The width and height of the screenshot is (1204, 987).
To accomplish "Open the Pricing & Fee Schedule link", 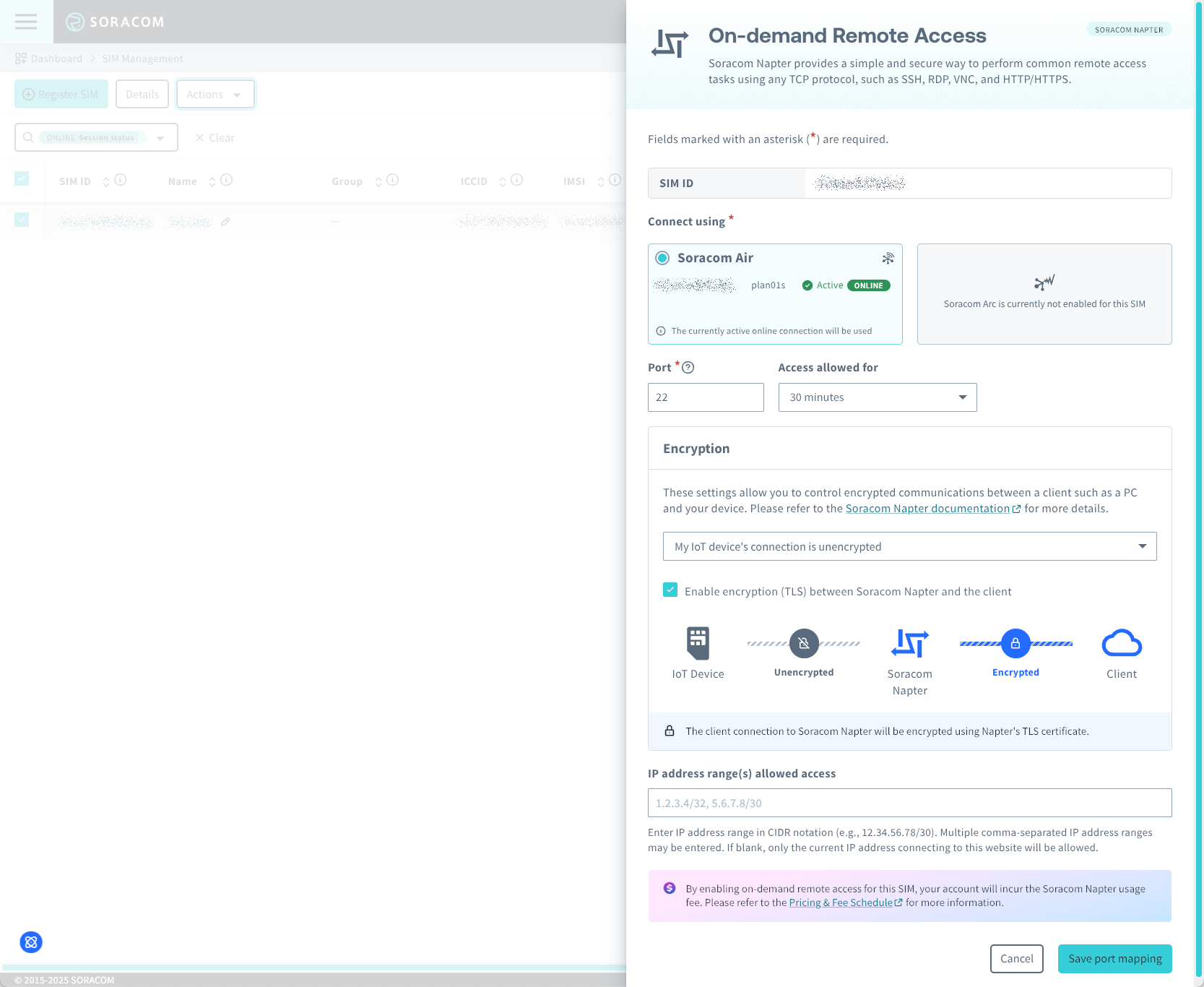I will tap(841, 902).
